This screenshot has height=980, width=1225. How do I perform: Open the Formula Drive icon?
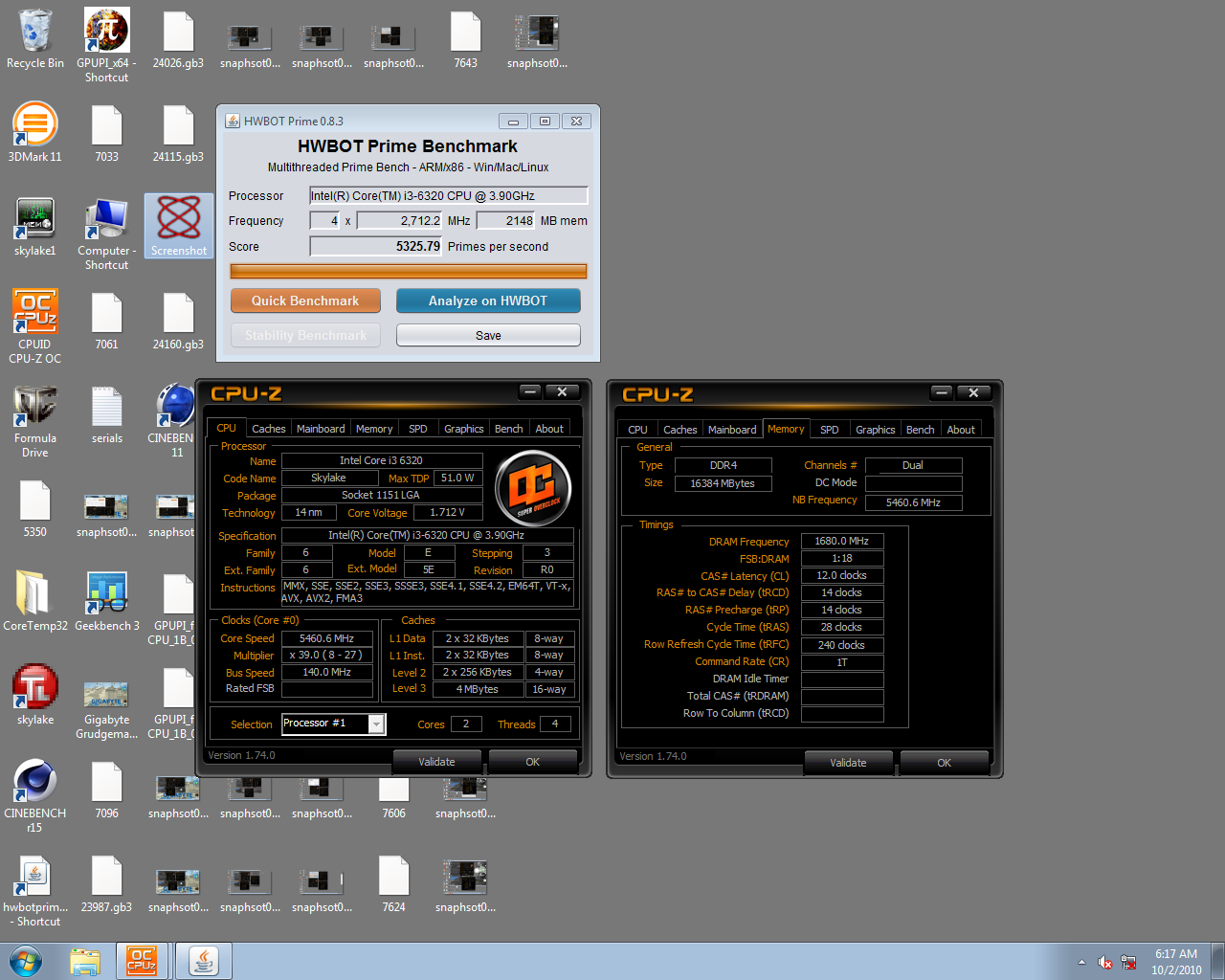(34, 421)
